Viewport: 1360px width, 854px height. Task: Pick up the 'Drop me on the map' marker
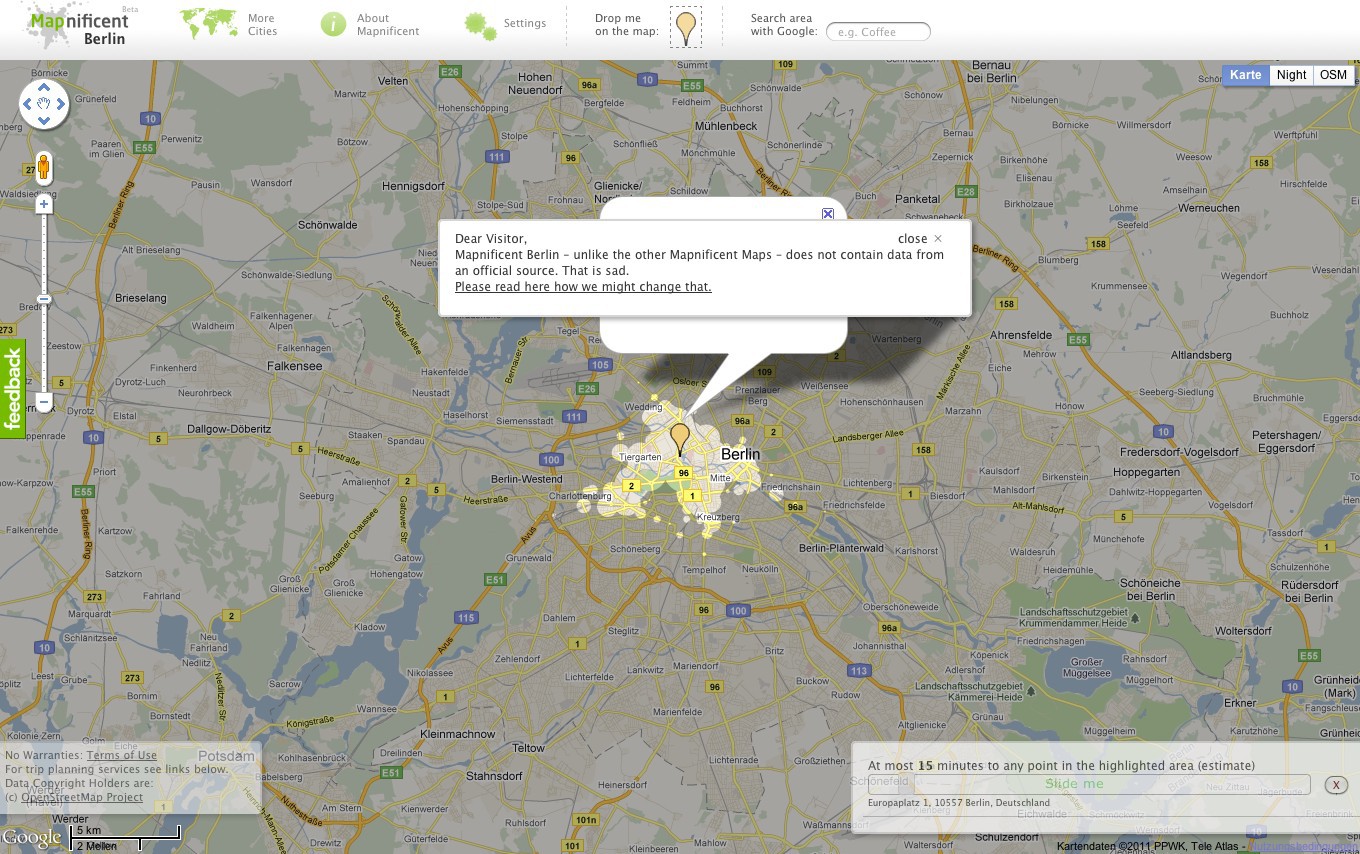click(x=686, y=26)
